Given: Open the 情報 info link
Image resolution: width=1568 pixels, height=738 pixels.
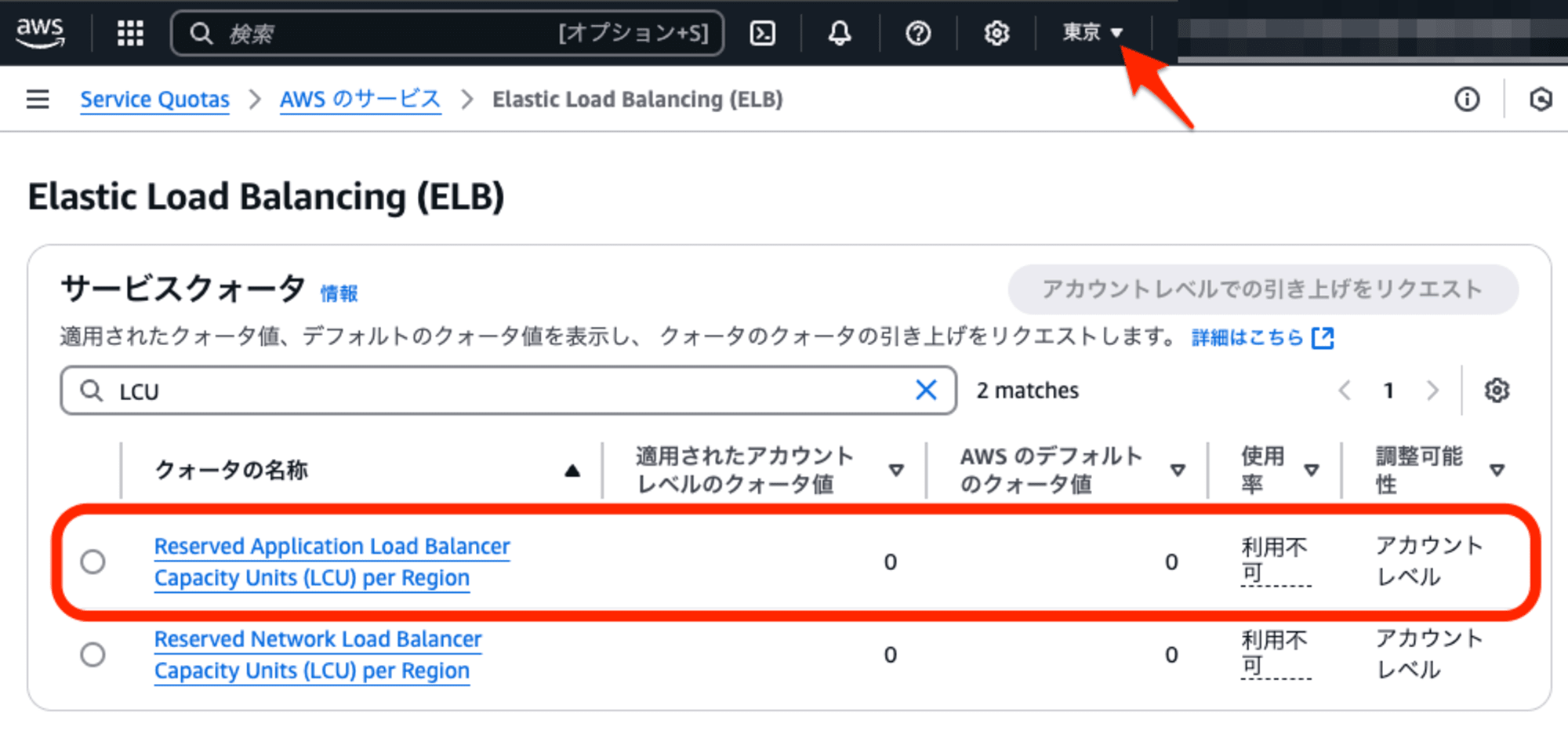Looking at the screenshot, I should (339, 293).
